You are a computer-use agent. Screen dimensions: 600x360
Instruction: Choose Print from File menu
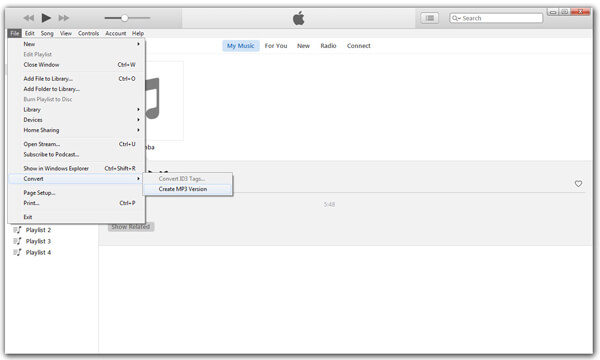click(77, 203)
